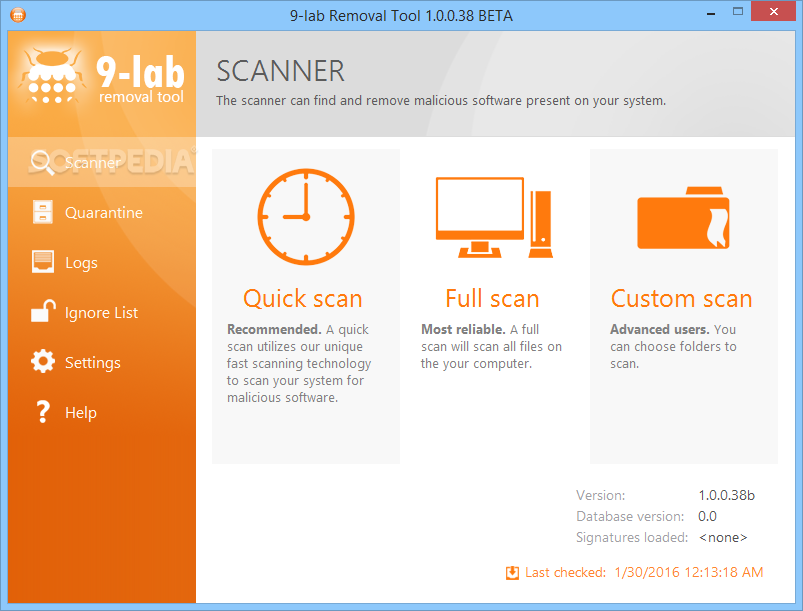Start a Quick scan via its title
Image resolution: width=803 pixels, height=611 pixels.
pos(303,299)
